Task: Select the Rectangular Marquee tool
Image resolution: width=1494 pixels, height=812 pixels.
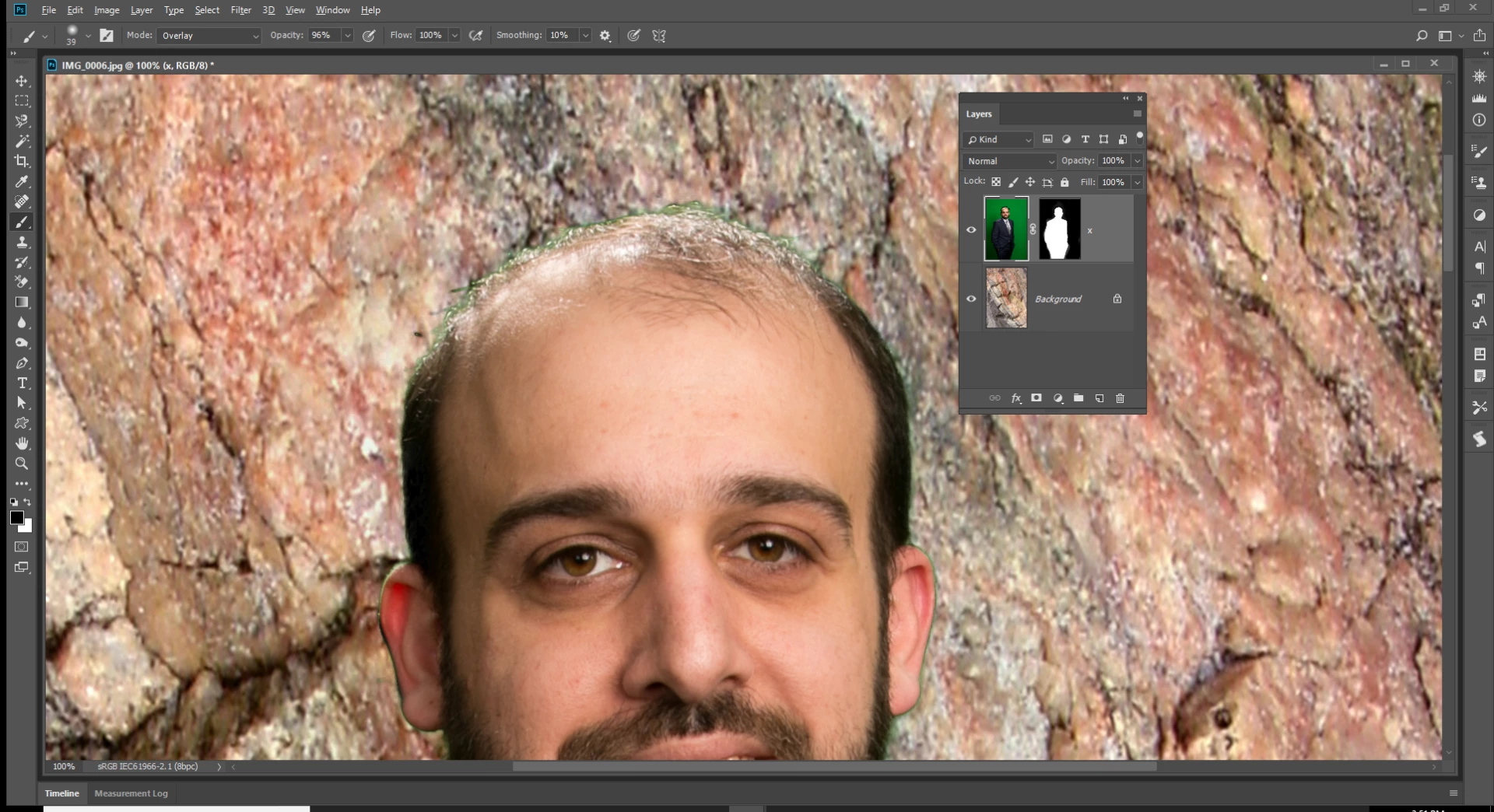Action: [x=22, y=101]
